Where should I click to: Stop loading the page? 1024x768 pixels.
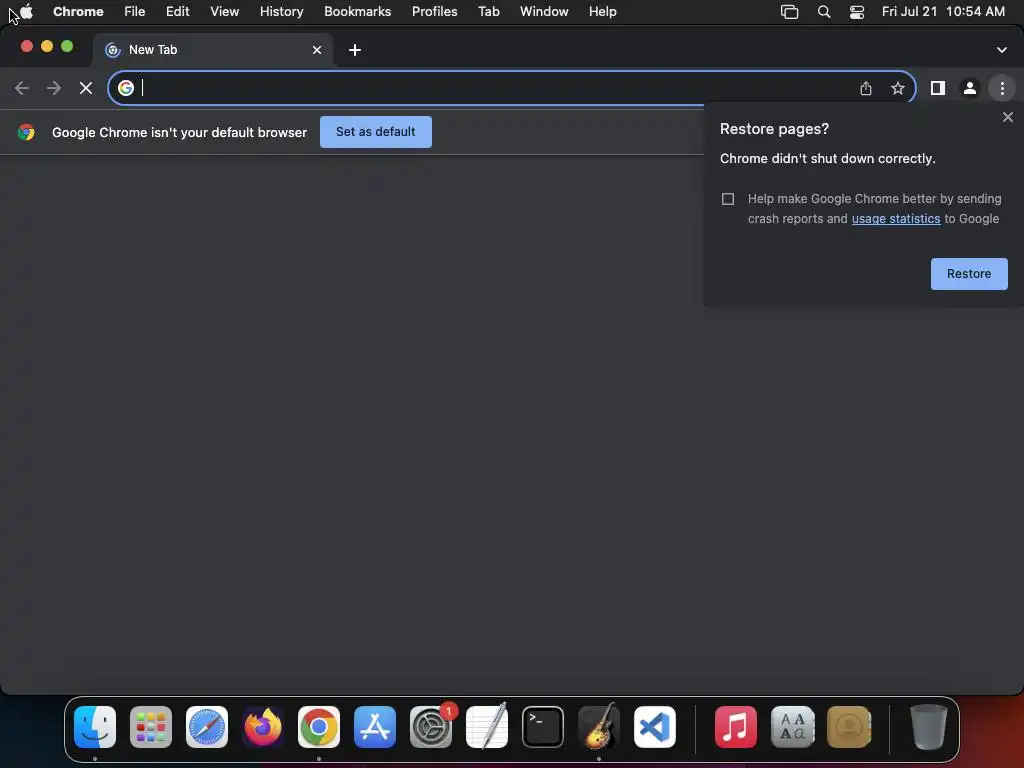click(86, 88)
